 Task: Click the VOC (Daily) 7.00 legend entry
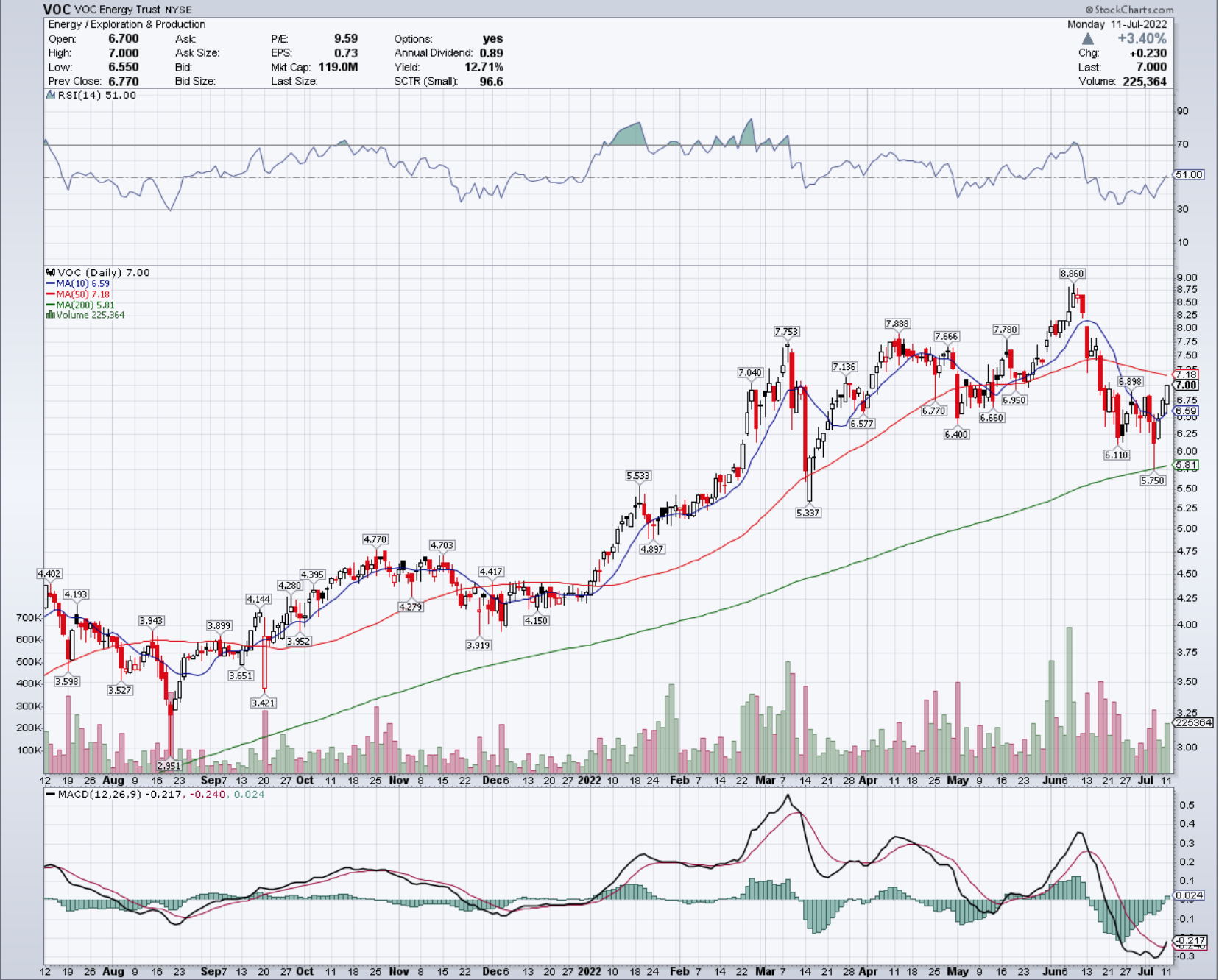click(104, 272)
